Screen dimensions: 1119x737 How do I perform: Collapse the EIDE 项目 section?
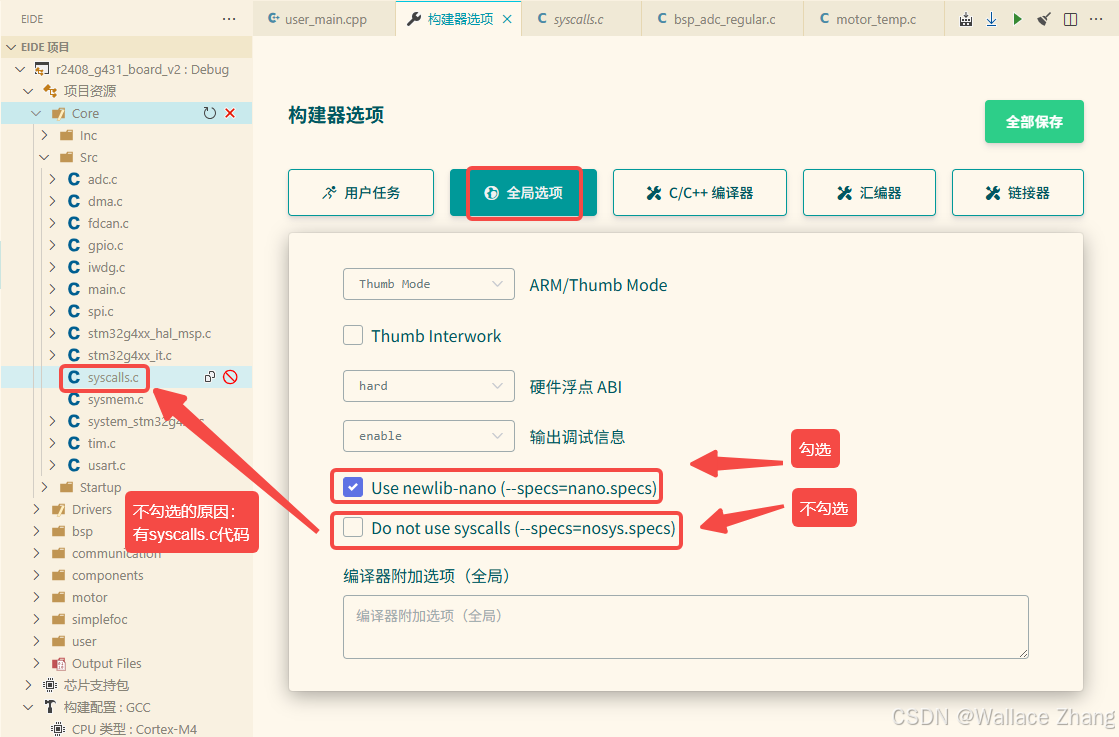[x=11, y=47]
